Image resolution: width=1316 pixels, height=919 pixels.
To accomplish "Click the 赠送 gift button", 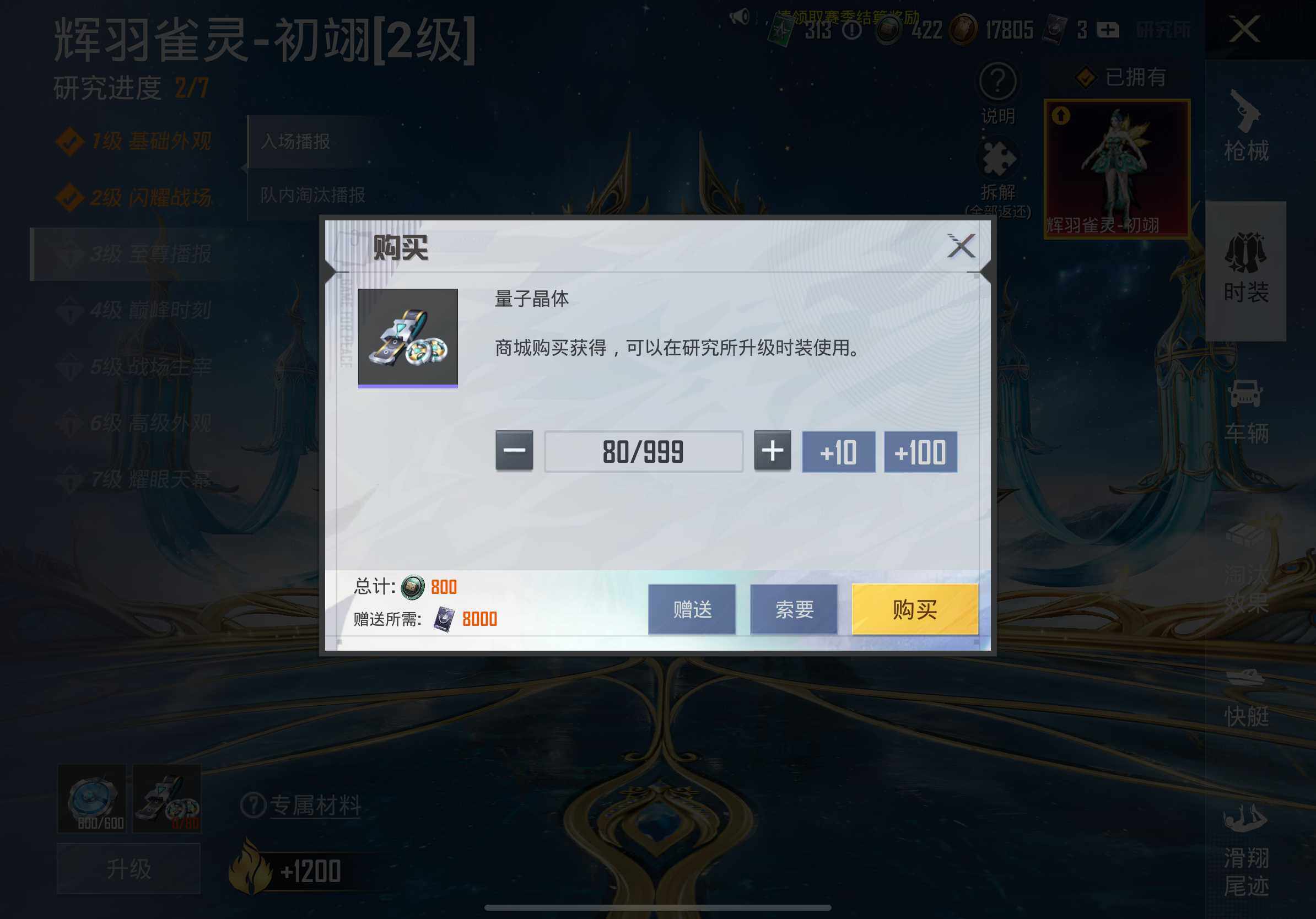I will (x=692, y=609).
